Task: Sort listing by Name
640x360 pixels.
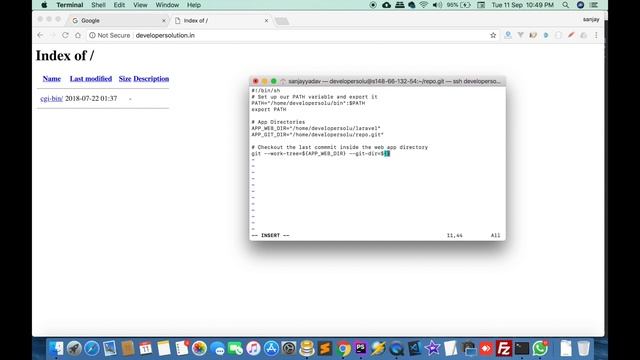Action: pyautogui.click(x=51, y=79)
